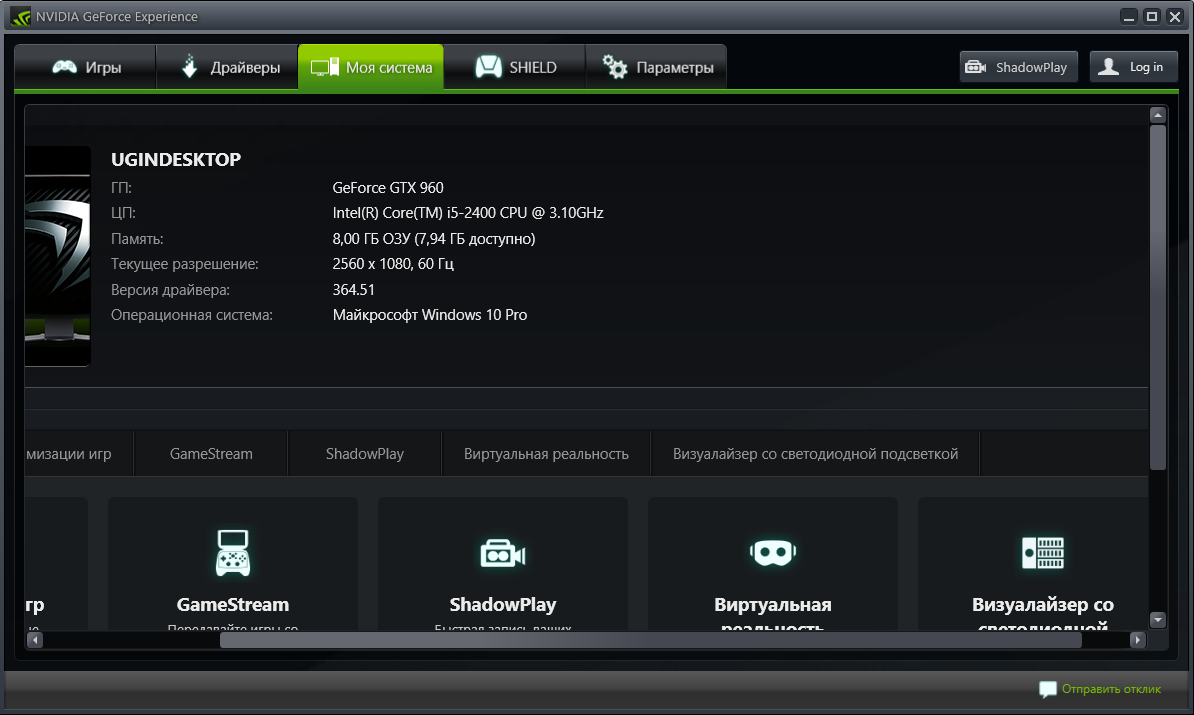Click the Память: label
This screenshot has width=1194, height=715.
click(x=137, y=239)
